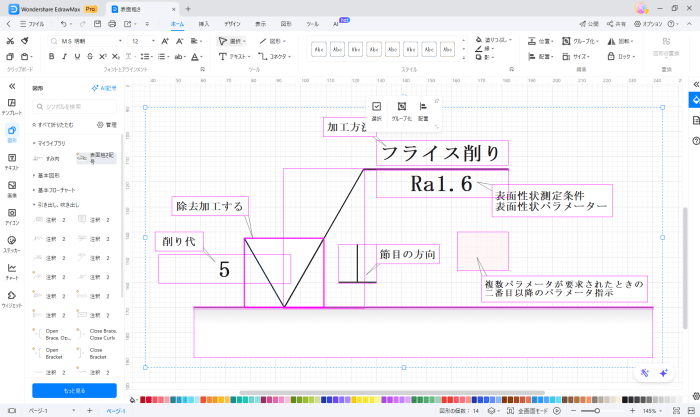Expand the 基本図形 library section
Viewport: 700px width, 417px height.
tap(46, 175)
